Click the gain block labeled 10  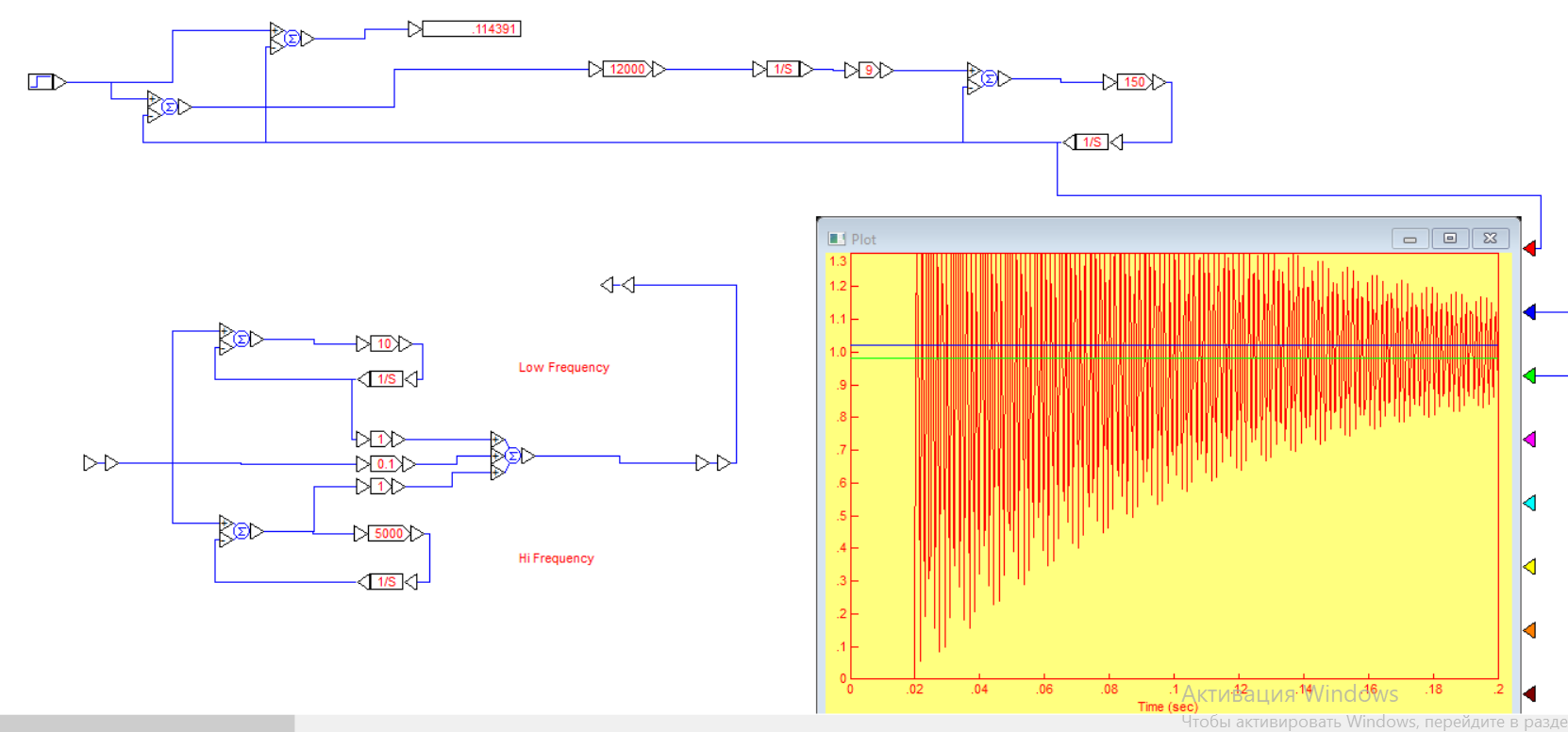click(x=384, y=344)
